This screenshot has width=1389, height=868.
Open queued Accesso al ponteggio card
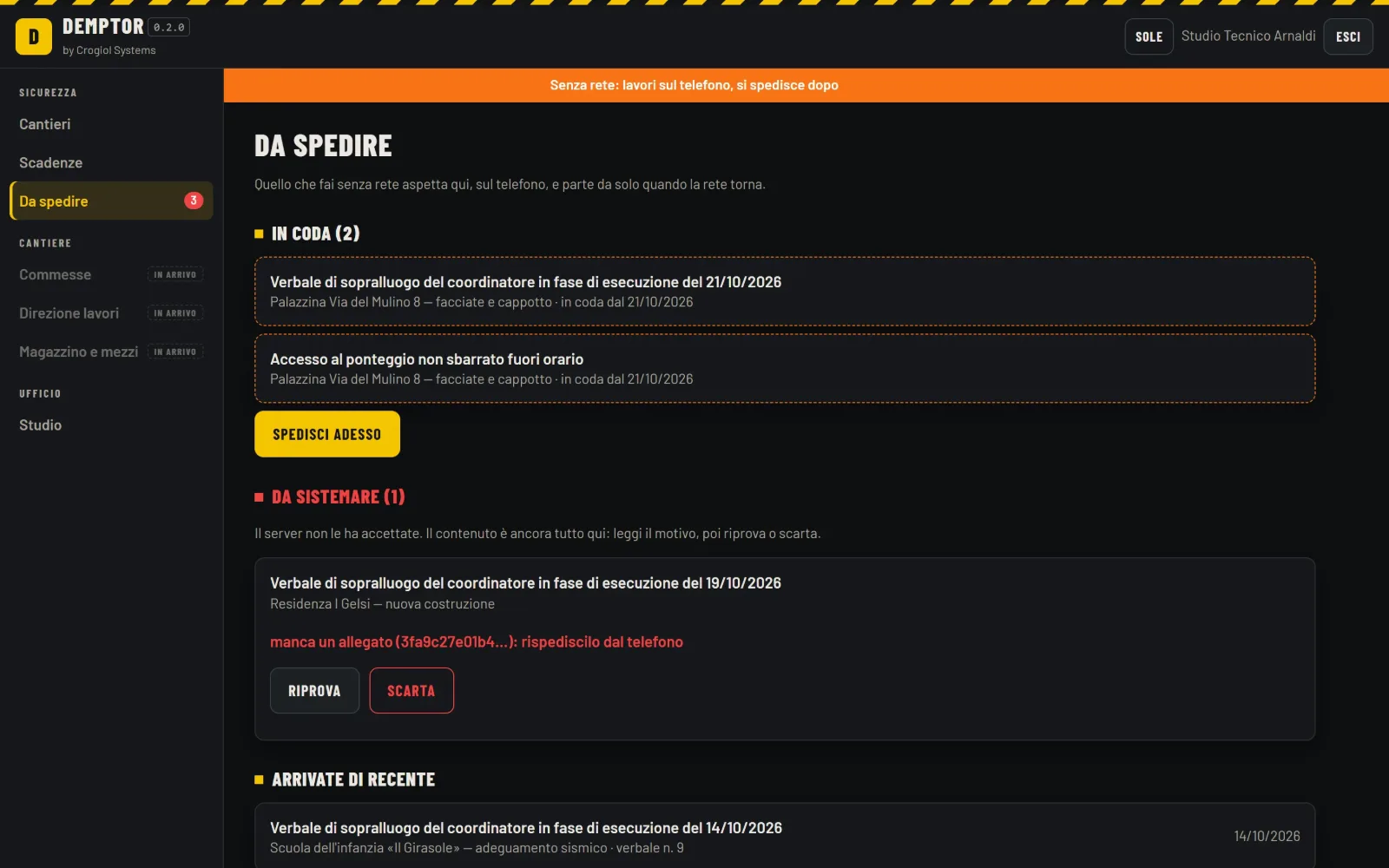pos(785,368)
